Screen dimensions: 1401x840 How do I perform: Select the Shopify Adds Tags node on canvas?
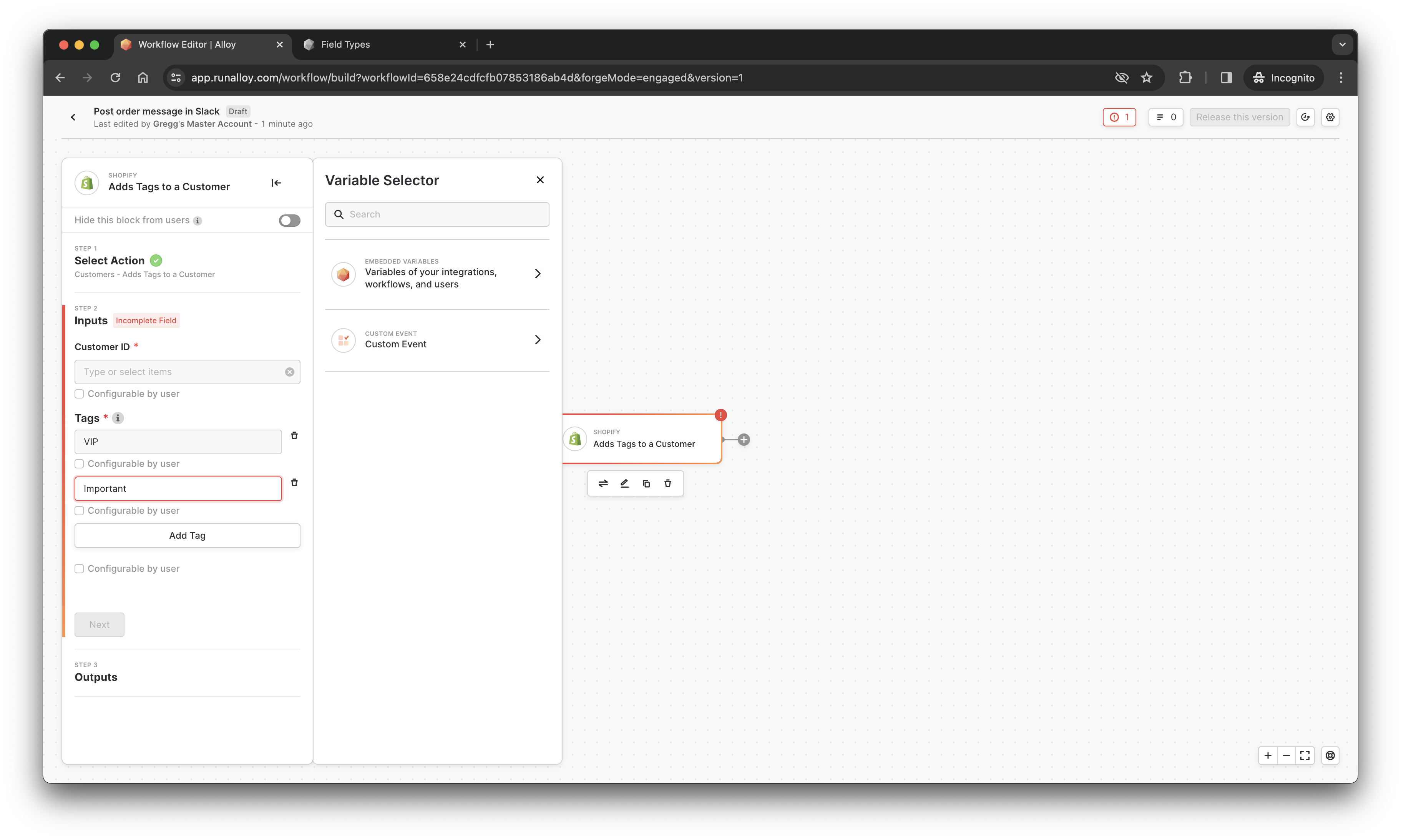point(642,439)
